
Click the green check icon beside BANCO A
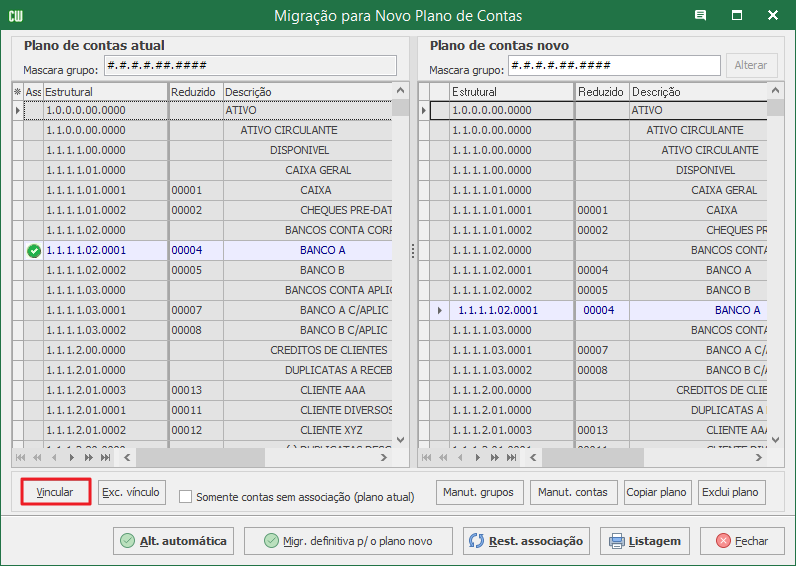tap(34, 251)
